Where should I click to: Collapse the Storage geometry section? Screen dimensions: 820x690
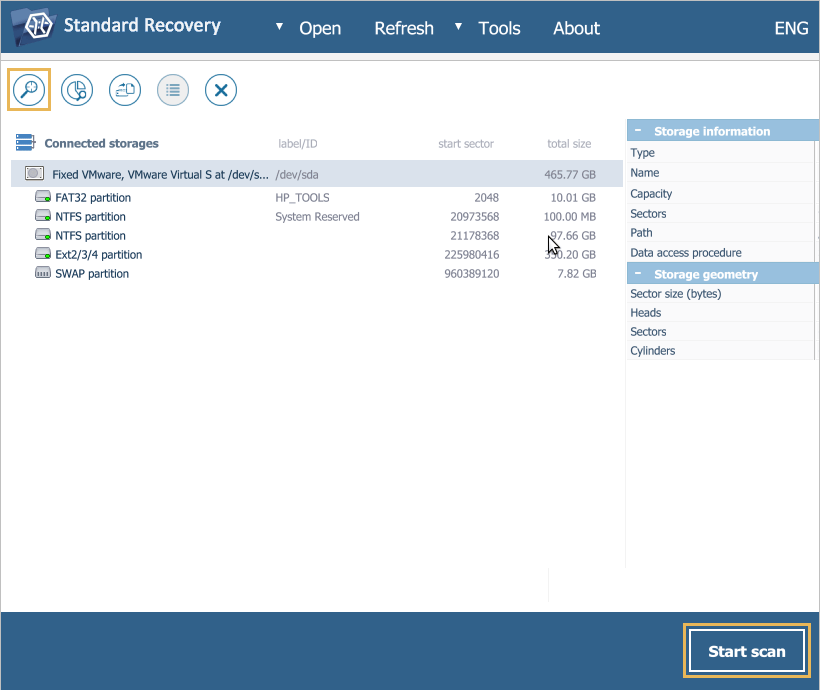[638, 274]
